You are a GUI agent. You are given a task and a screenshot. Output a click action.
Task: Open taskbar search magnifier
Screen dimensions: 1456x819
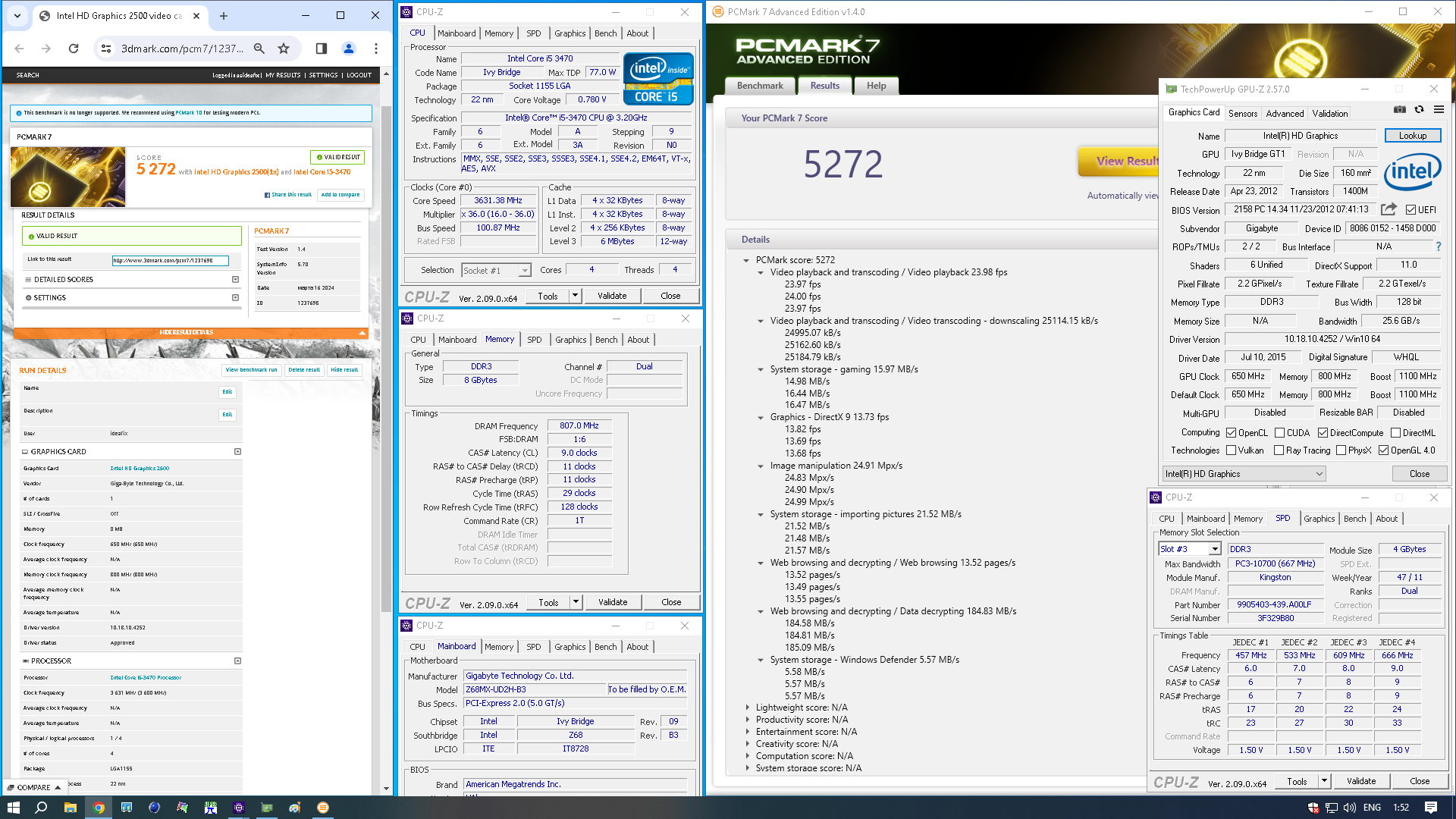coord(41,808)
